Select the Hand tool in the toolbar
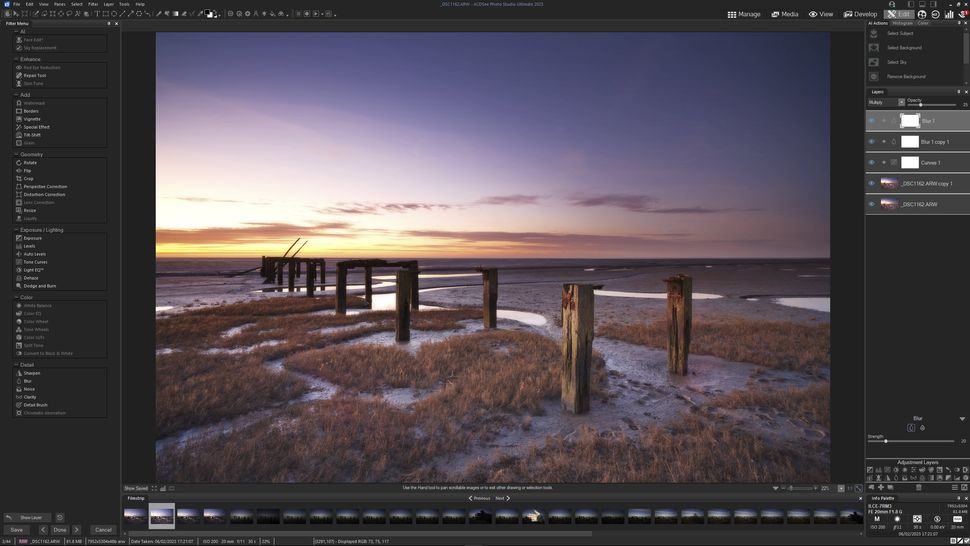This screenshot has width=970, height=546. pyautogui.click(x=7, y=14)
